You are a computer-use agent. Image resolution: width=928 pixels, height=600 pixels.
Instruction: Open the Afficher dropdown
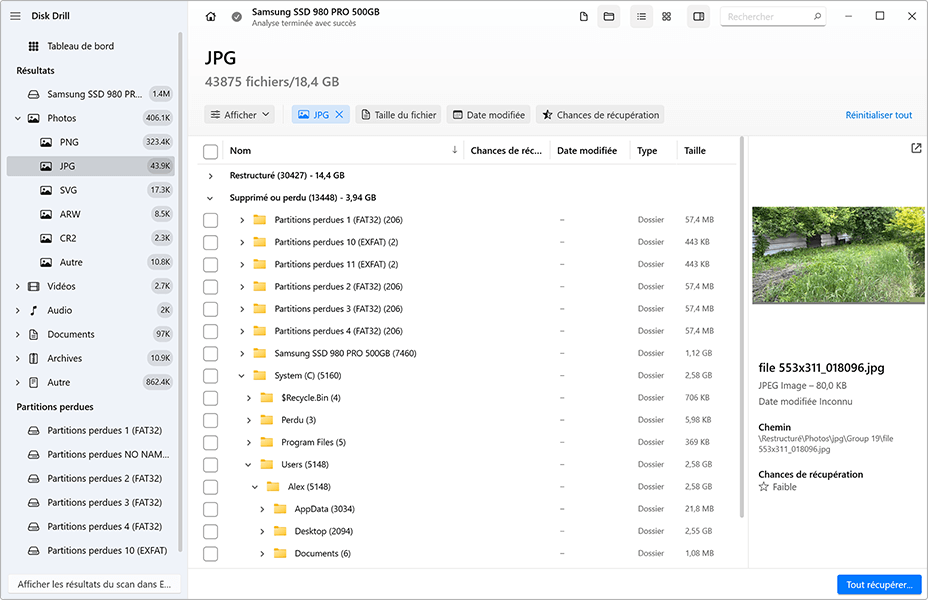(x=240, y=115)
